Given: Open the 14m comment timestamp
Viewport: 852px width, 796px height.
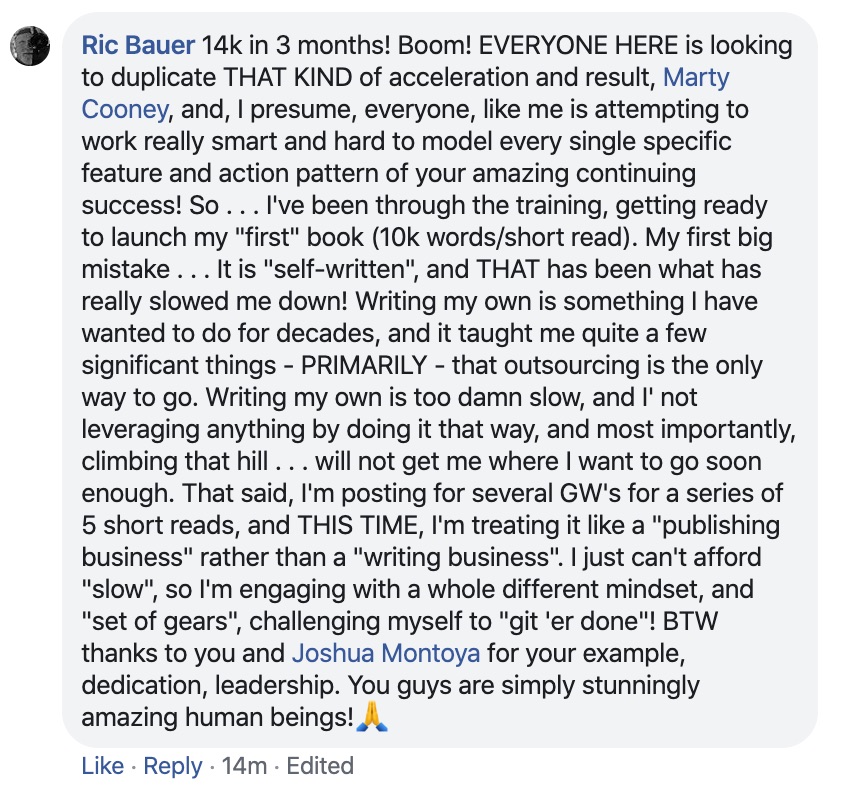Looking at the screenshot, I should pos(245,766).
